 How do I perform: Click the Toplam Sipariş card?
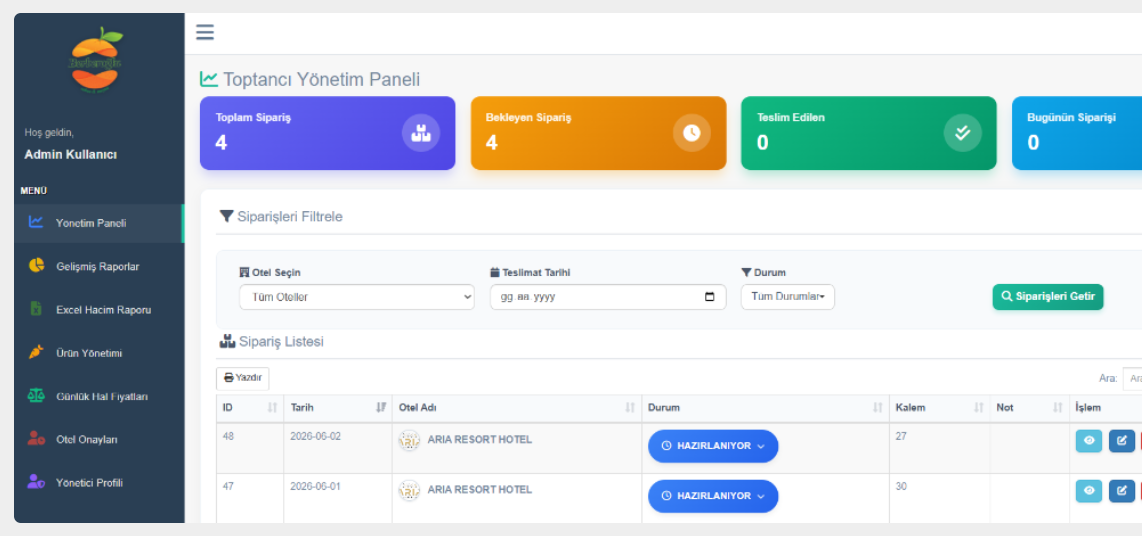tap(328, 133)
